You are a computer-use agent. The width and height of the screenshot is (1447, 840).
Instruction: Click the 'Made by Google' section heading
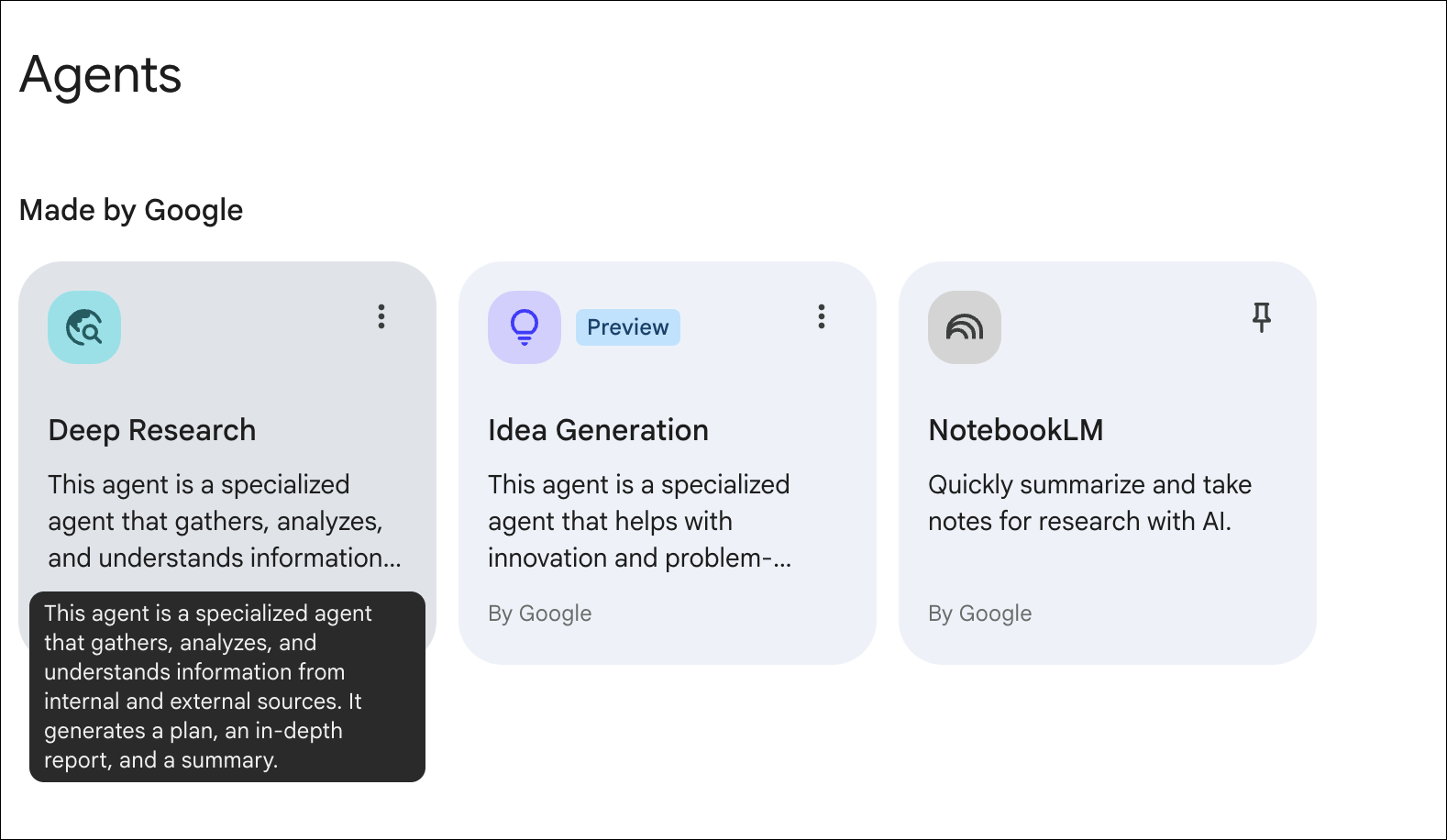pyautogui.click(x=131, y=210)
